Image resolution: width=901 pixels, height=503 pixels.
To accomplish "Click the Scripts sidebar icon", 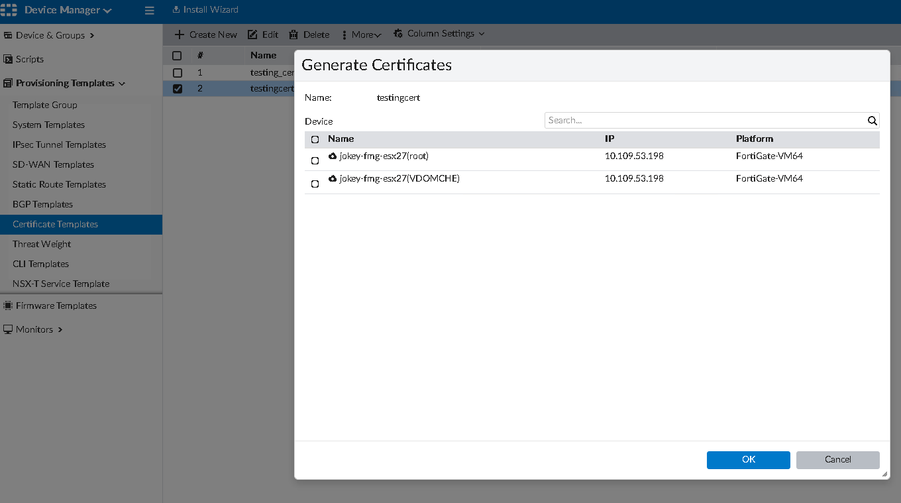I will [8, 59].
